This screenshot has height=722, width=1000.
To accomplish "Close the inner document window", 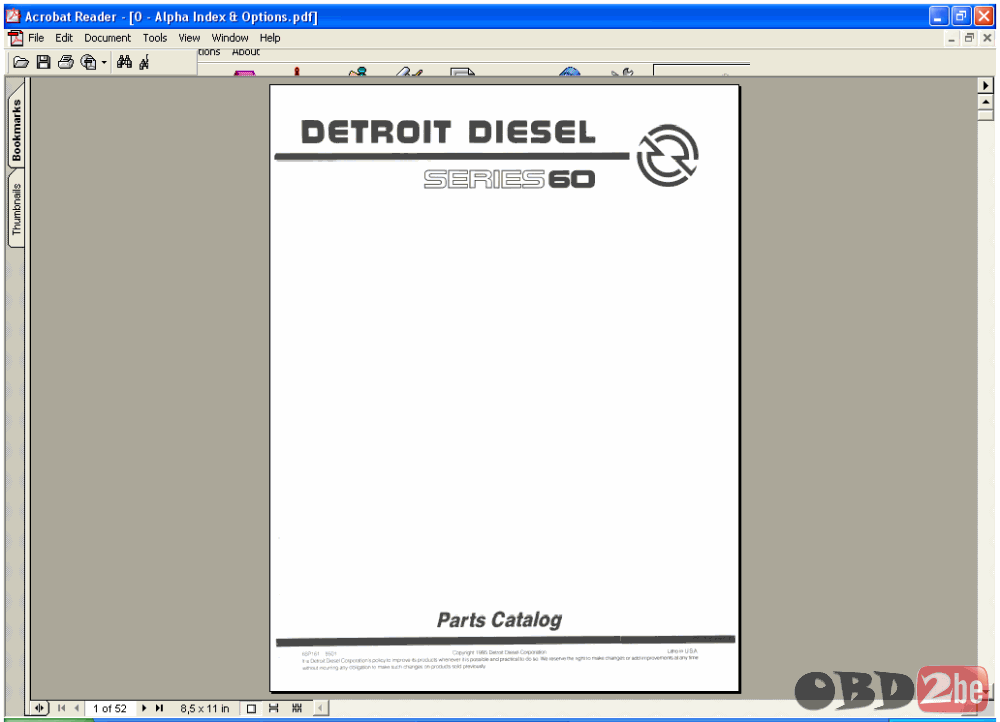I will [987, 38].
